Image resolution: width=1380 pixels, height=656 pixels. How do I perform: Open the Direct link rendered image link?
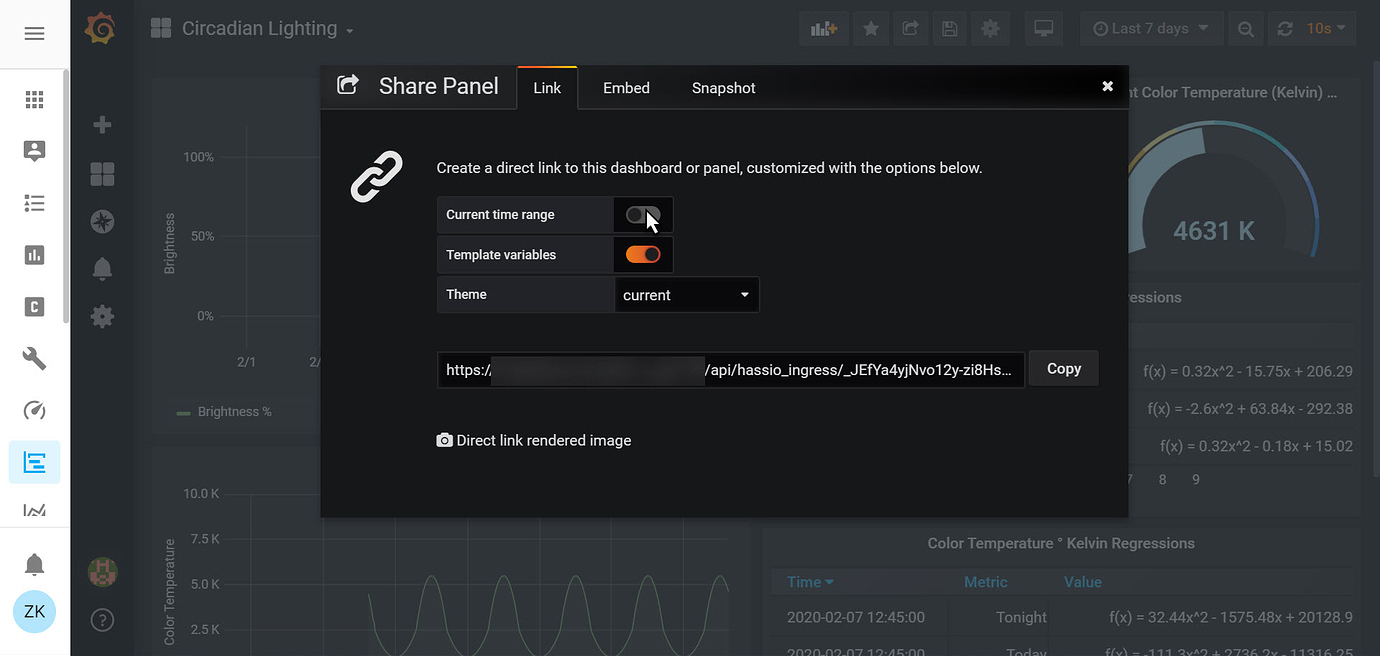534,440
